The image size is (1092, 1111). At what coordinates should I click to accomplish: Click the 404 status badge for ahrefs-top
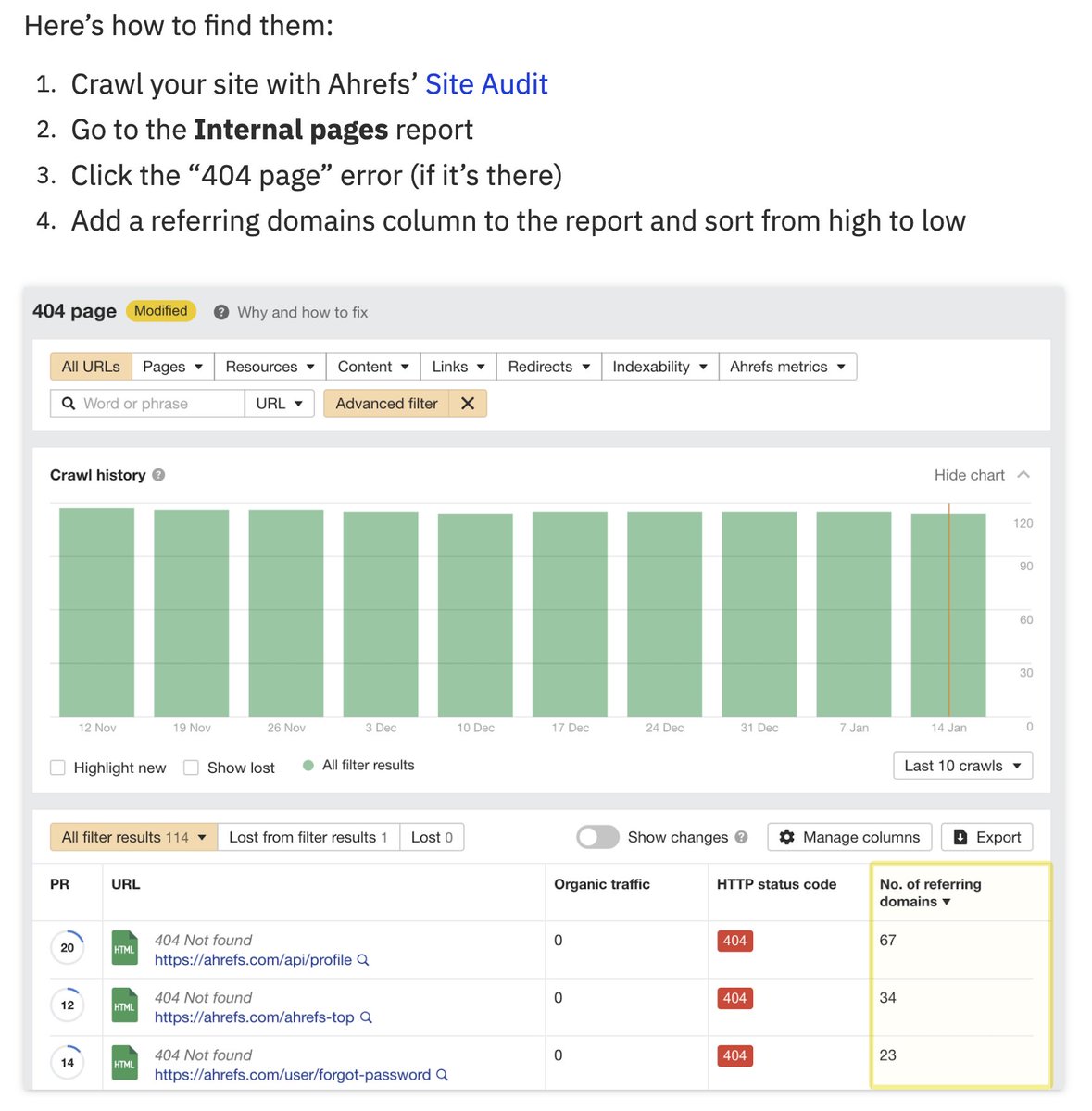pyautogui.click(x=734, y=998)
